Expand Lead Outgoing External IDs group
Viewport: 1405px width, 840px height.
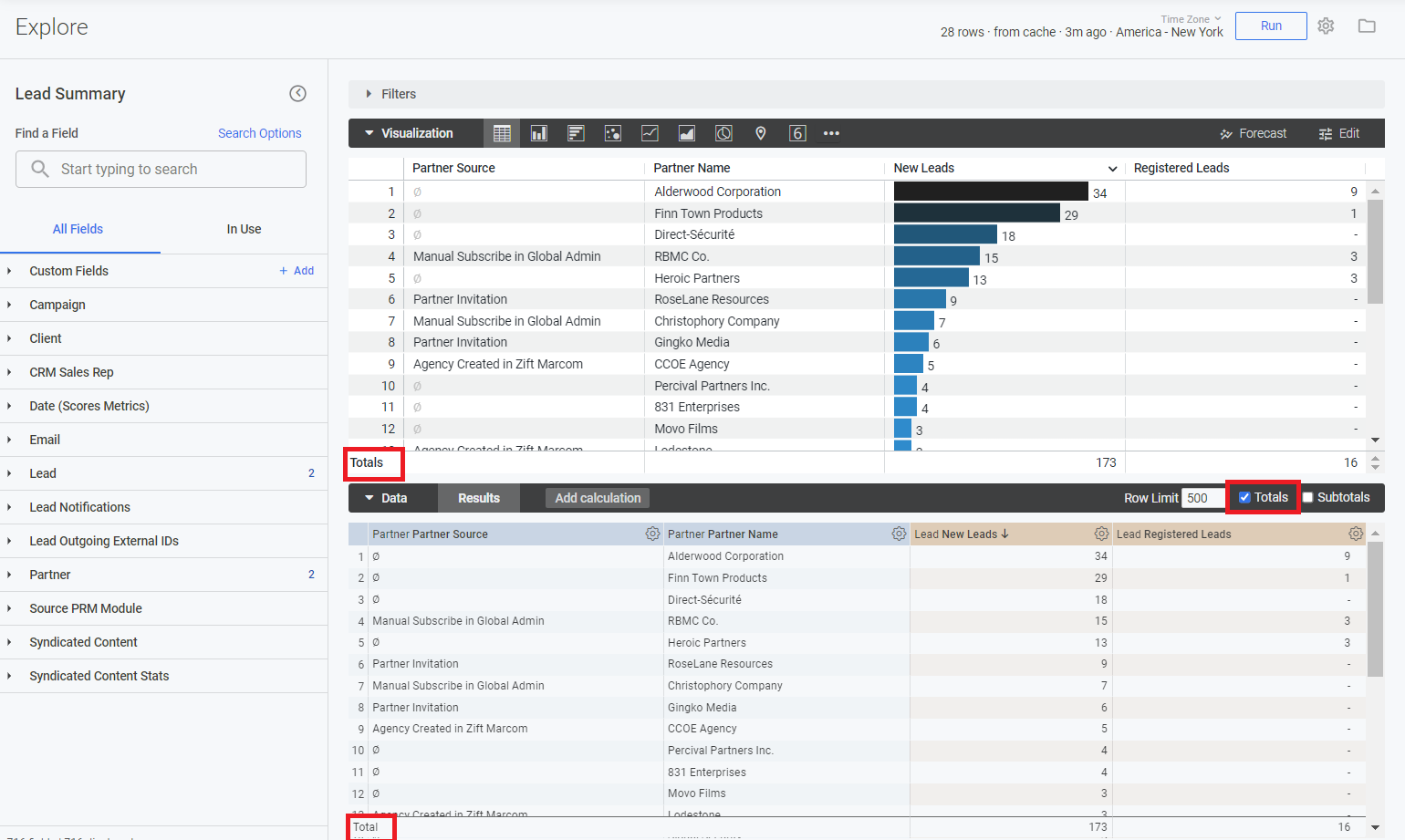point(163,541)
